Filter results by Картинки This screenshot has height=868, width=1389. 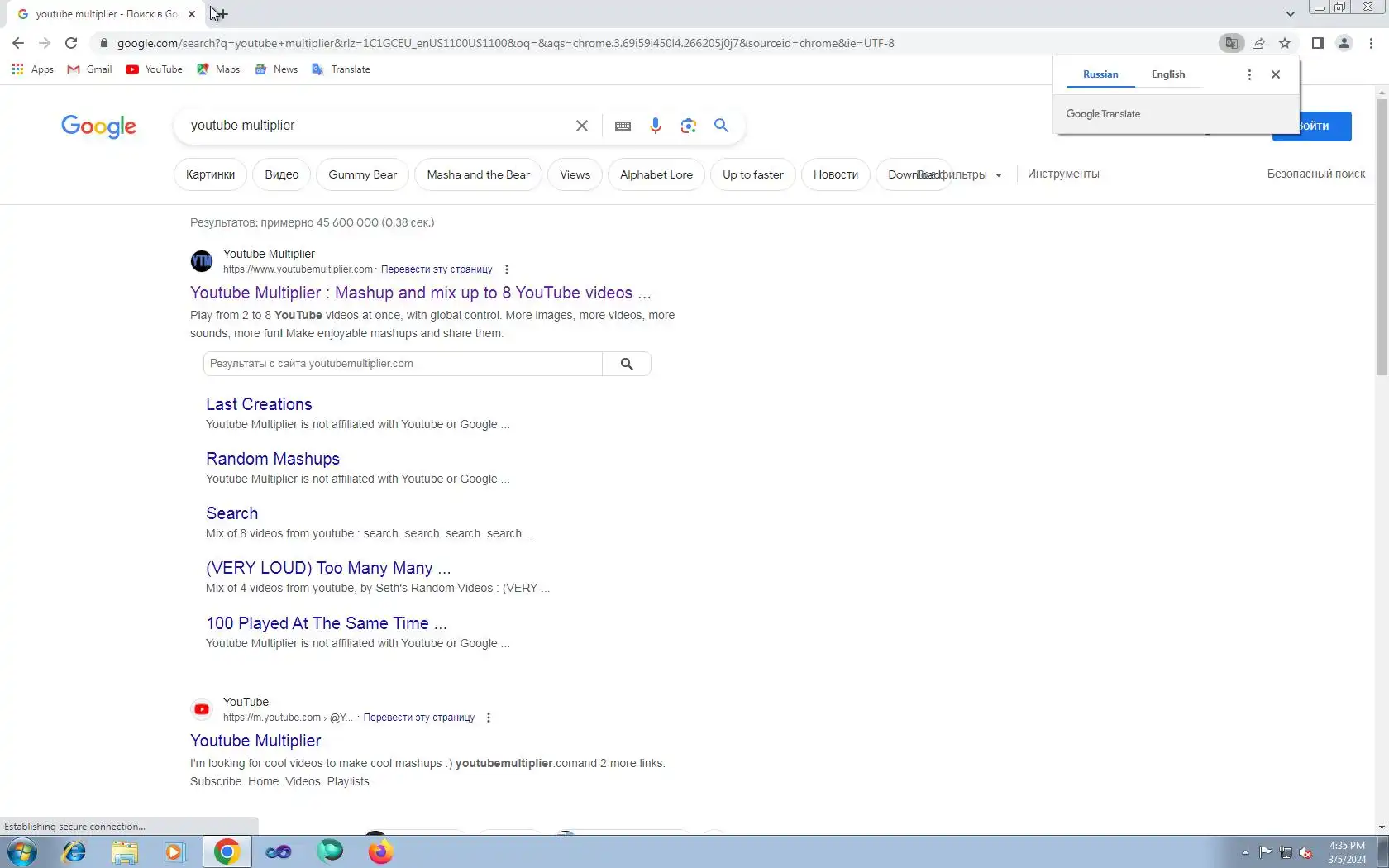[x=211, y=174]
